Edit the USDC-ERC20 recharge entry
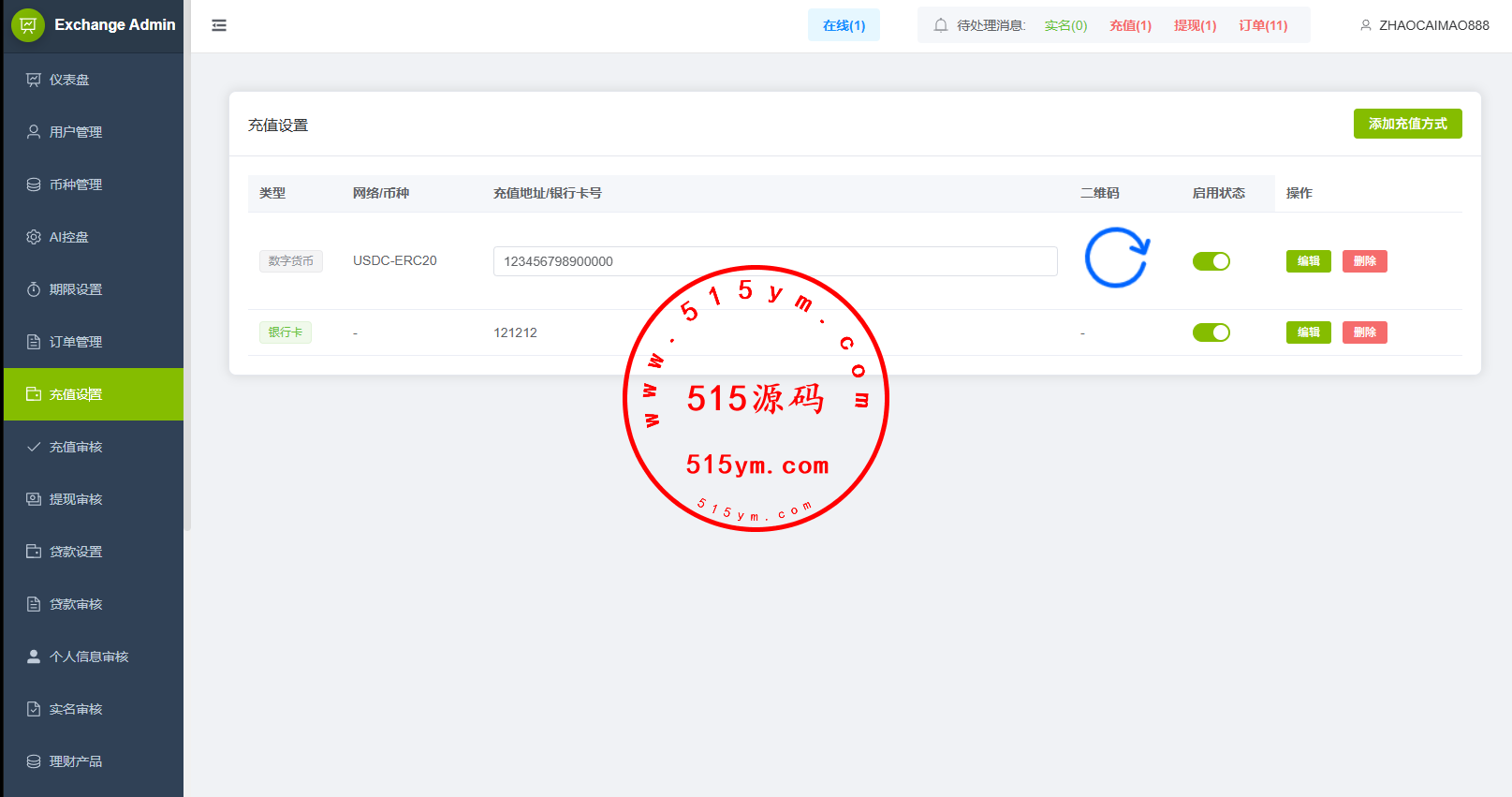Viewport: 1512px width, 797px height. (x=1308, y=261)
